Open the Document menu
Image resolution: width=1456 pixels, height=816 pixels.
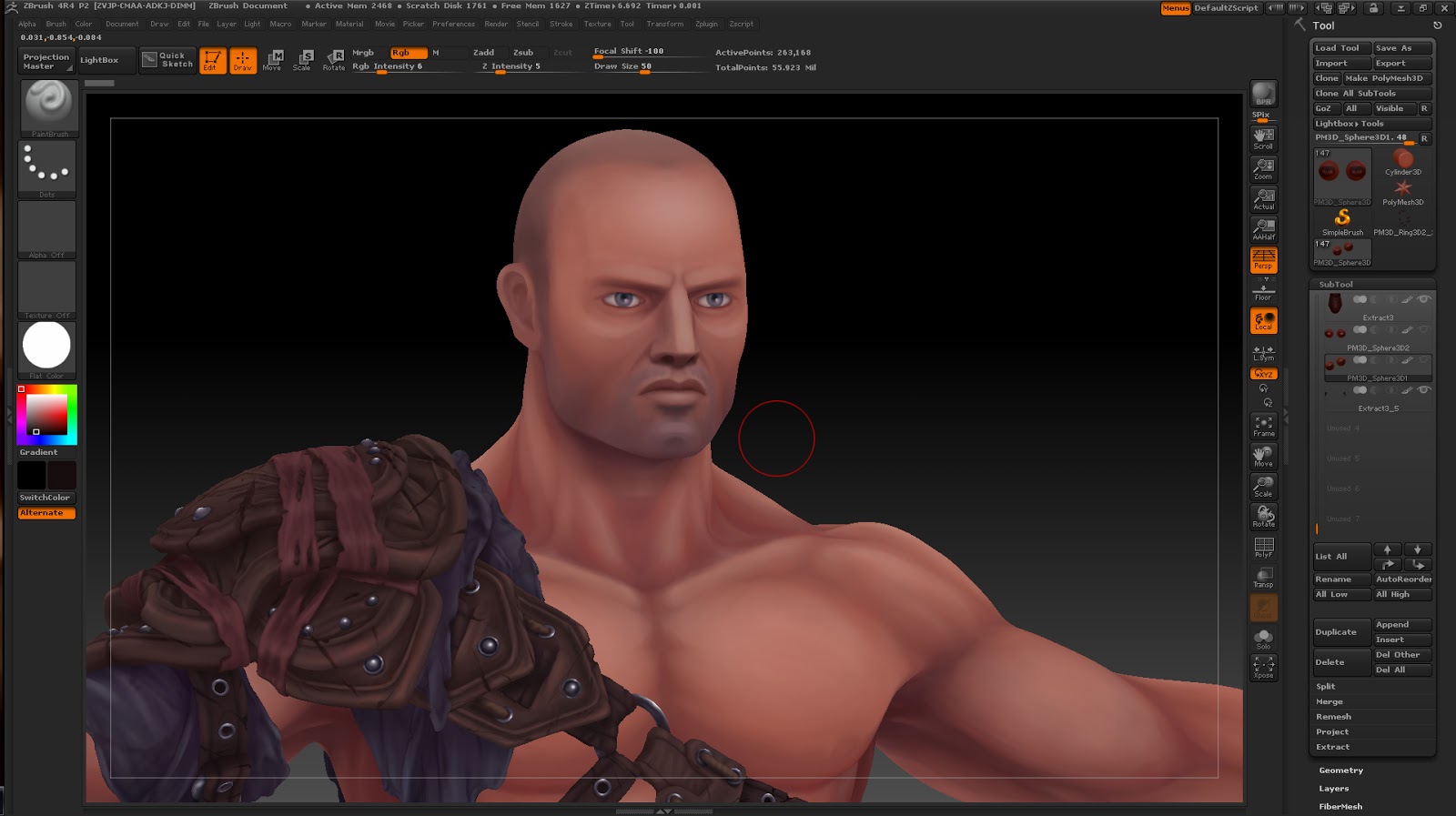pos(122,25)
